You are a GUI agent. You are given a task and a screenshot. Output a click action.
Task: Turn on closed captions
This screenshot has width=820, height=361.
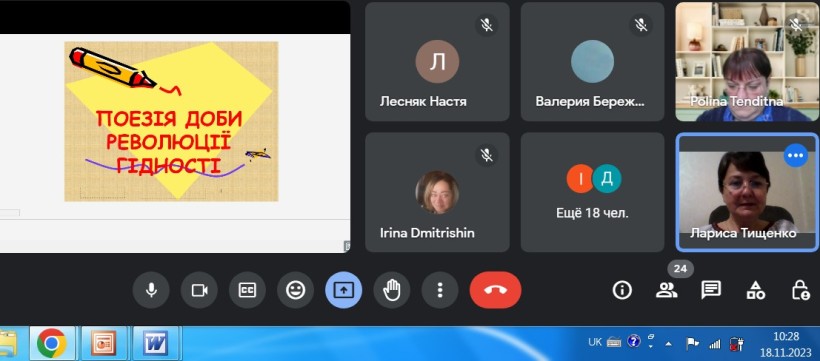247,290
